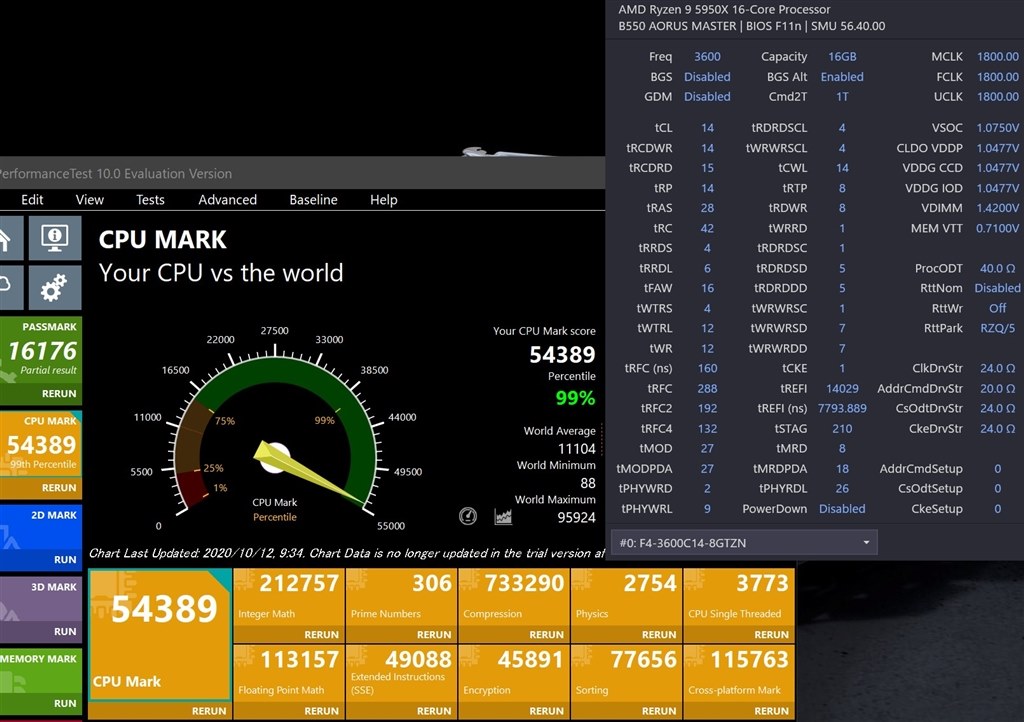This screenshot has width=1024, height=722.
Task: Select the PASSMARK 16176 score tile
Action: tap(40, 361)
